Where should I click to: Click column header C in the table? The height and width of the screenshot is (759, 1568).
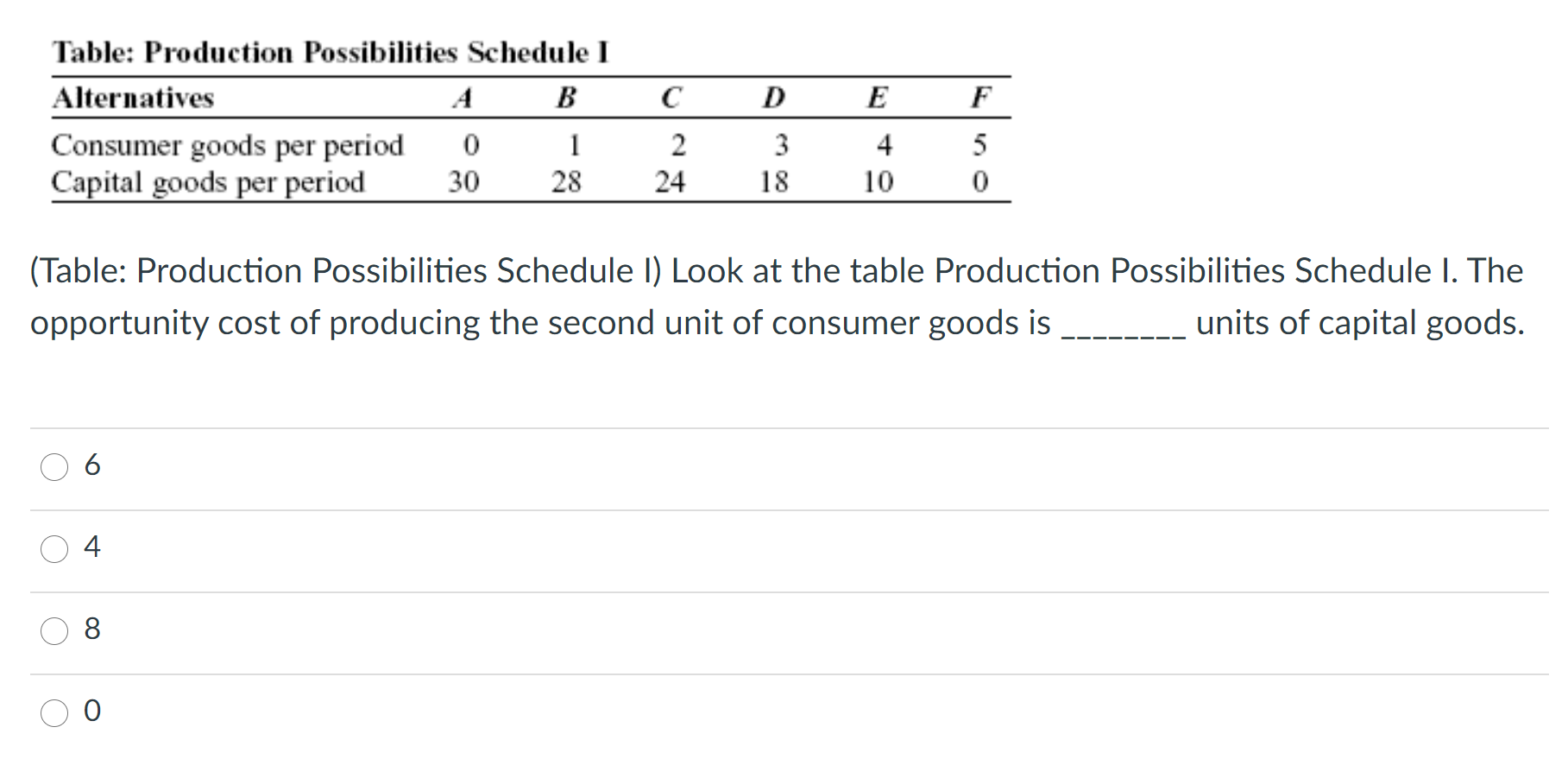671,98
